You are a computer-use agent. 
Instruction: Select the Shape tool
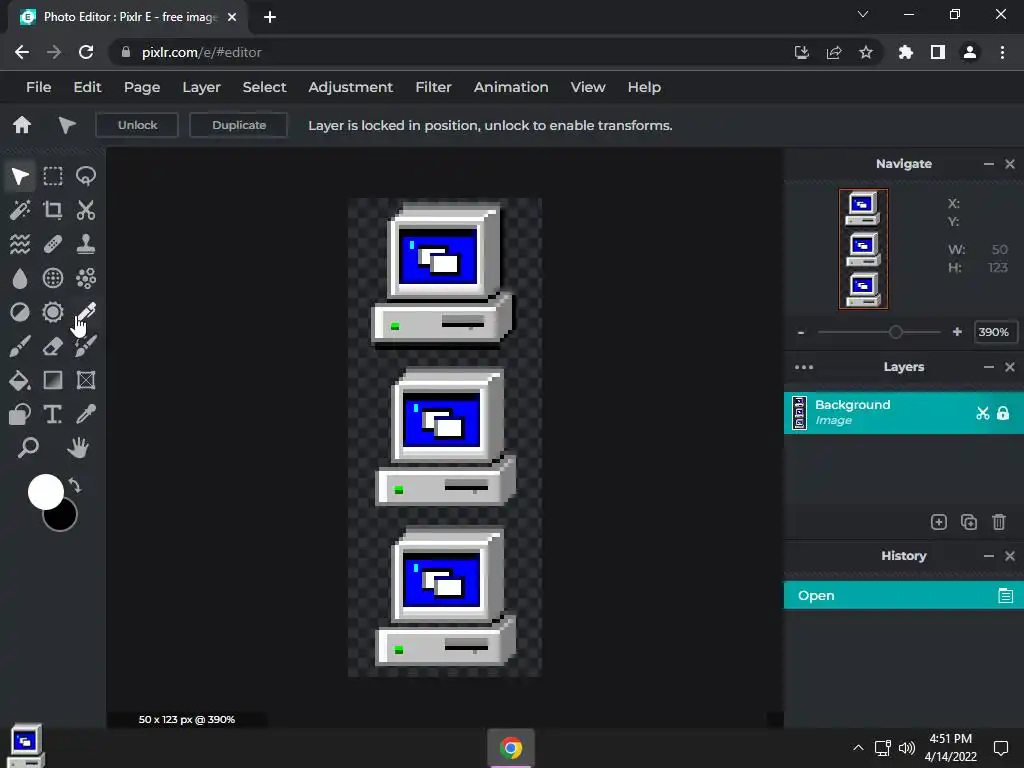click(20, 414)
